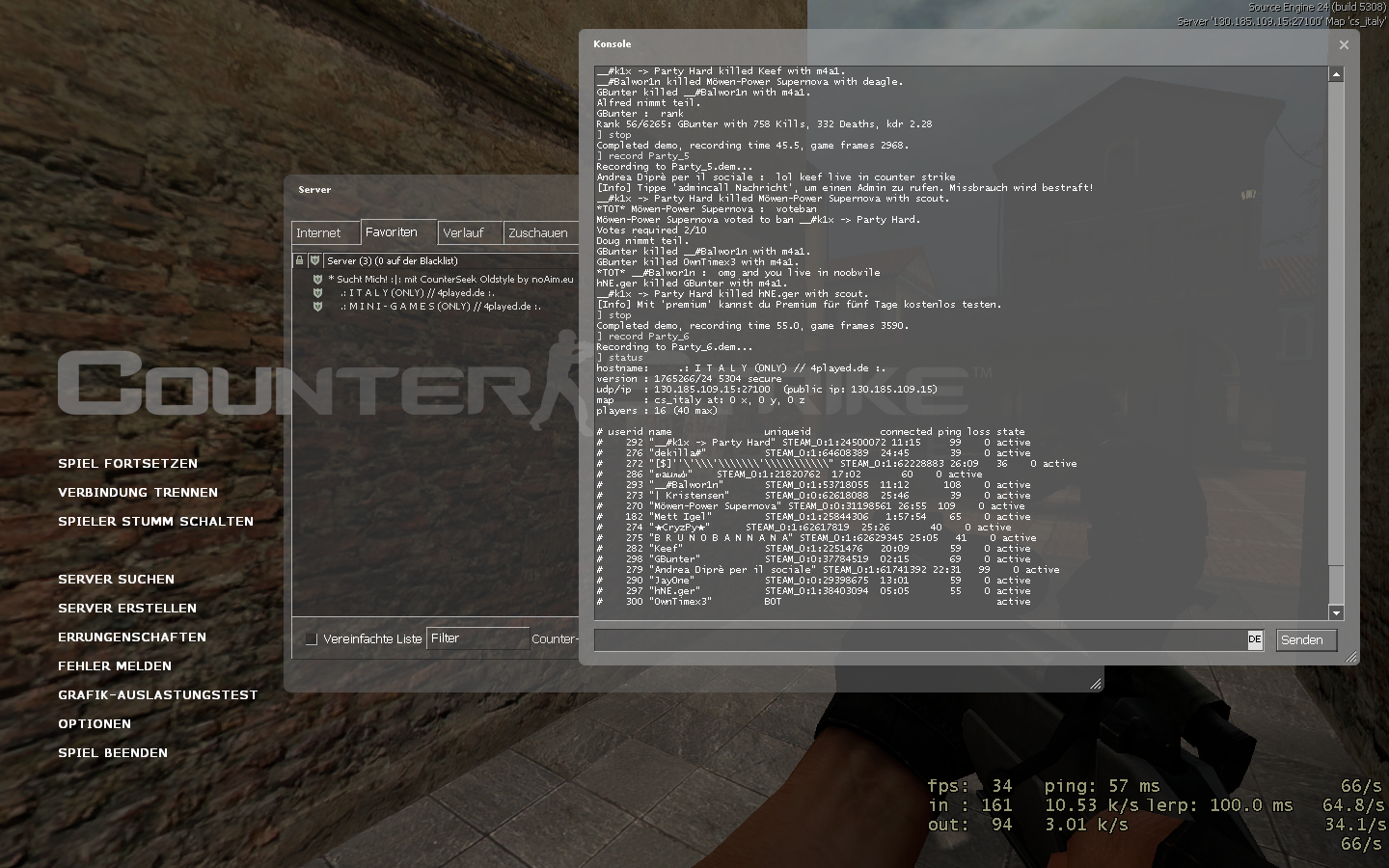Click the shield icon beside the CounterSeek Oldstyle server
This screenshot has height=868, width=1389.
pos(317,280)
